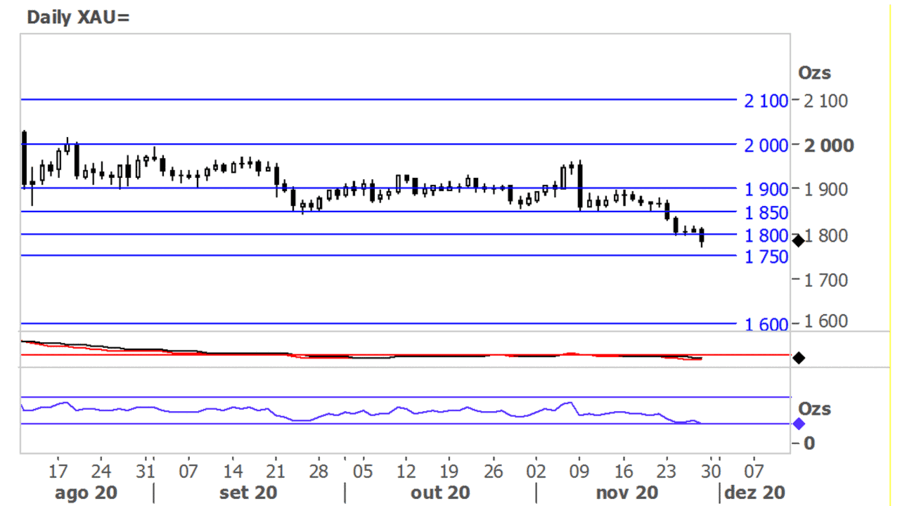Screen dimensions: 900x506
Task: Pick the '19' date tick above out 20
Action: coord(449,472)
